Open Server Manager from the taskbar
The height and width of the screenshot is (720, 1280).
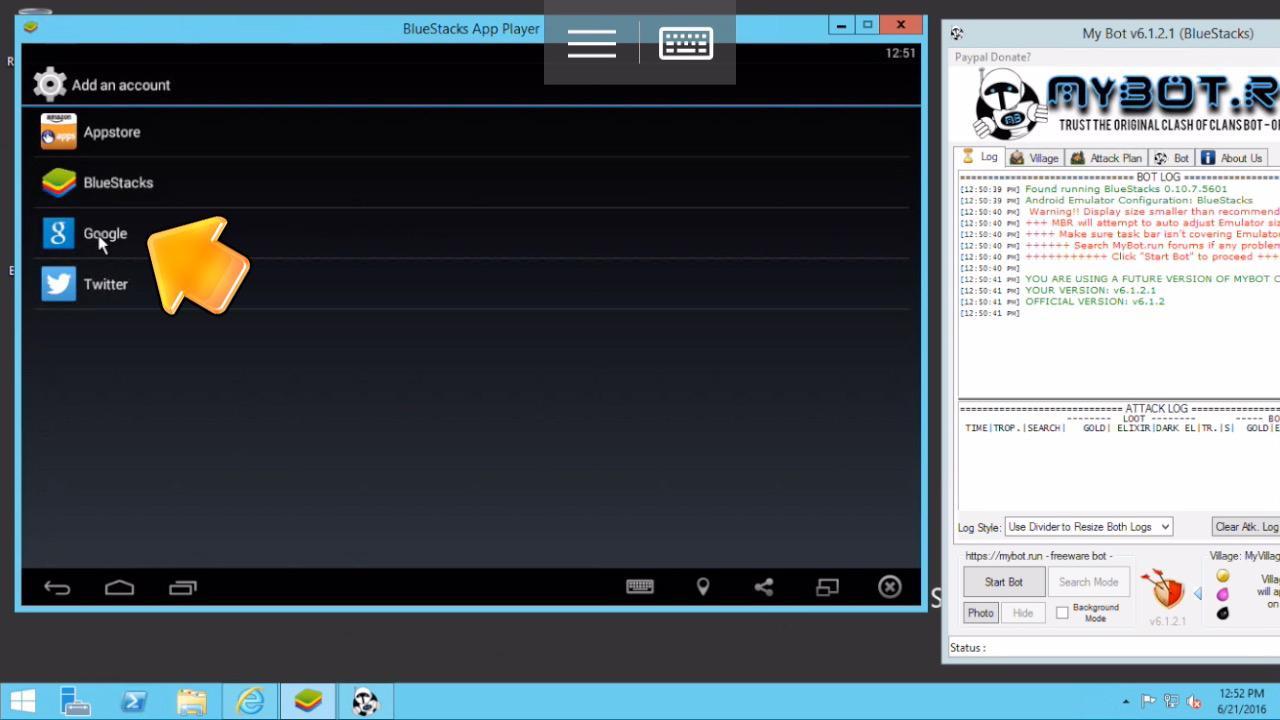pyautogui.click(x=75, y=701)
